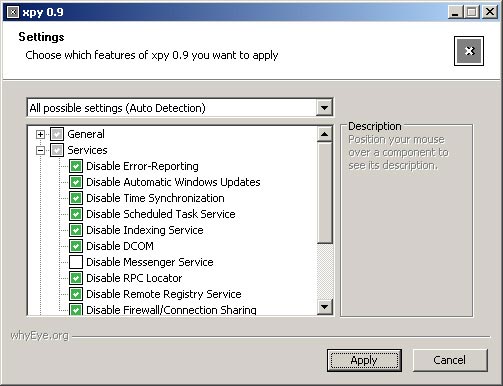Toggle Disable Time Synchronization option
The width and height of the screenshot is (503, 386).
(76, 198)
